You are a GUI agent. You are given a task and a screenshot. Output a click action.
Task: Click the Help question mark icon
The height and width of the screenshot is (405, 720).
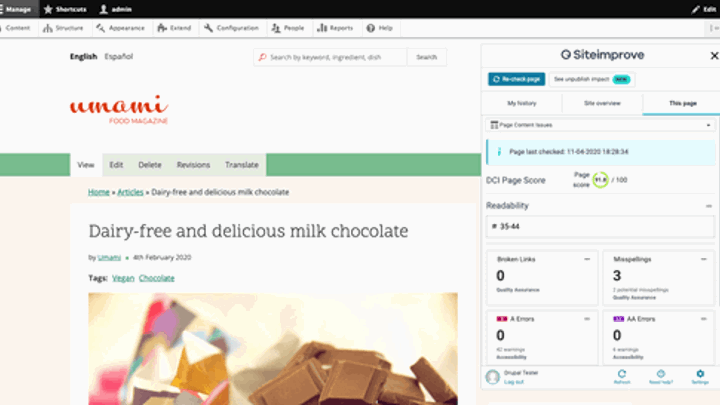pyautogui.click(x=371, y=28)
